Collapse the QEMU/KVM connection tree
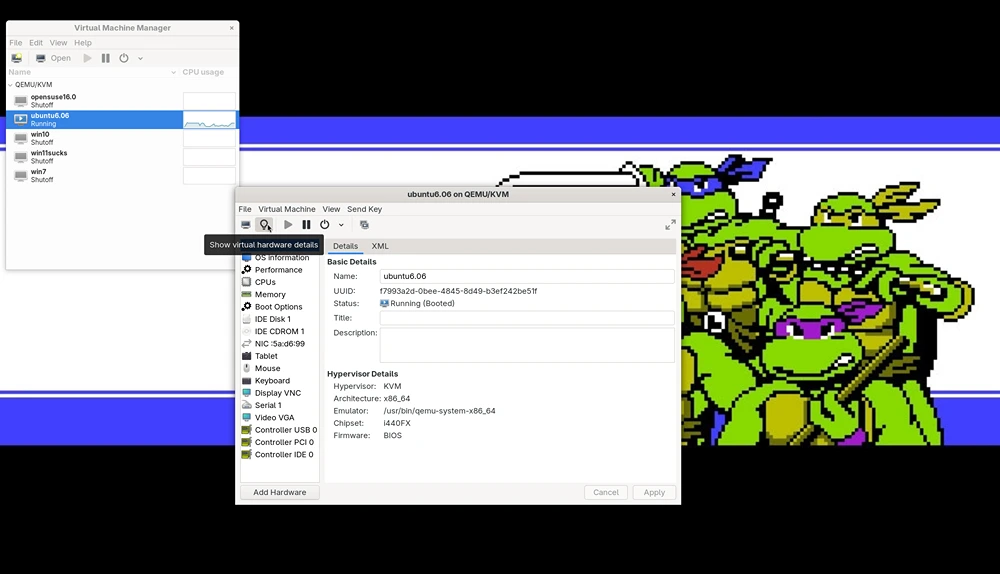Viewport: 1000px width, 574px height. tap(10, 84)
